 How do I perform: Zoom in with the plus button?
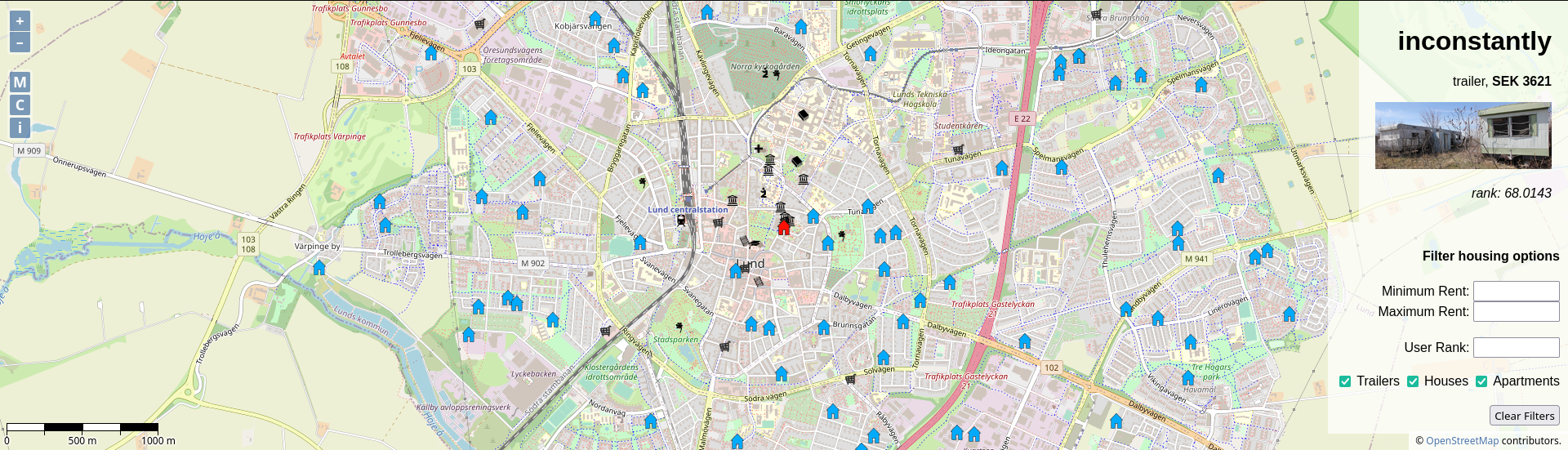pyautogui.click(x=20, y=21)
